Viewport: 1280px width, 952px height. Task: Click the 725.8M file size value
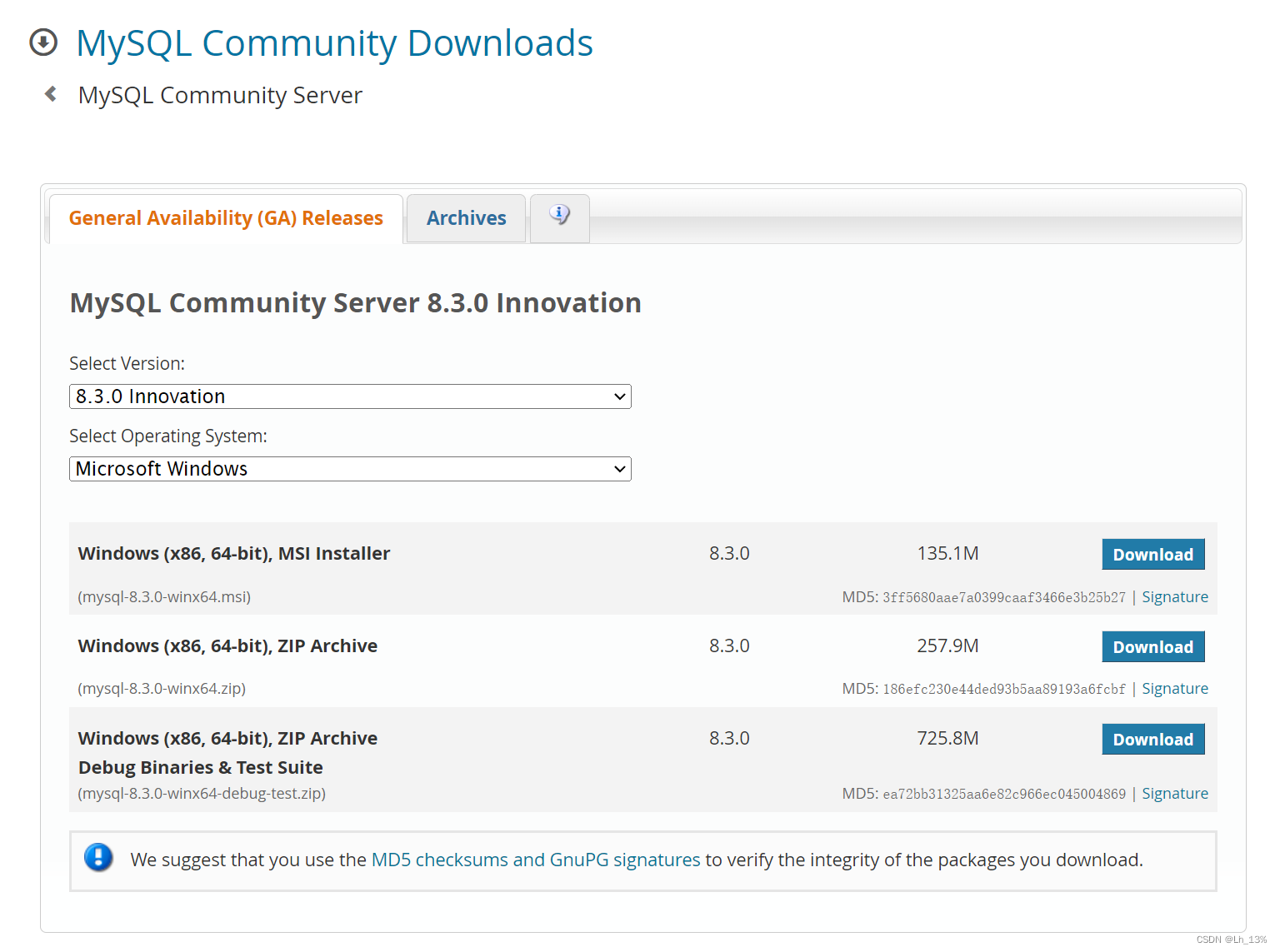coord(947,738)
